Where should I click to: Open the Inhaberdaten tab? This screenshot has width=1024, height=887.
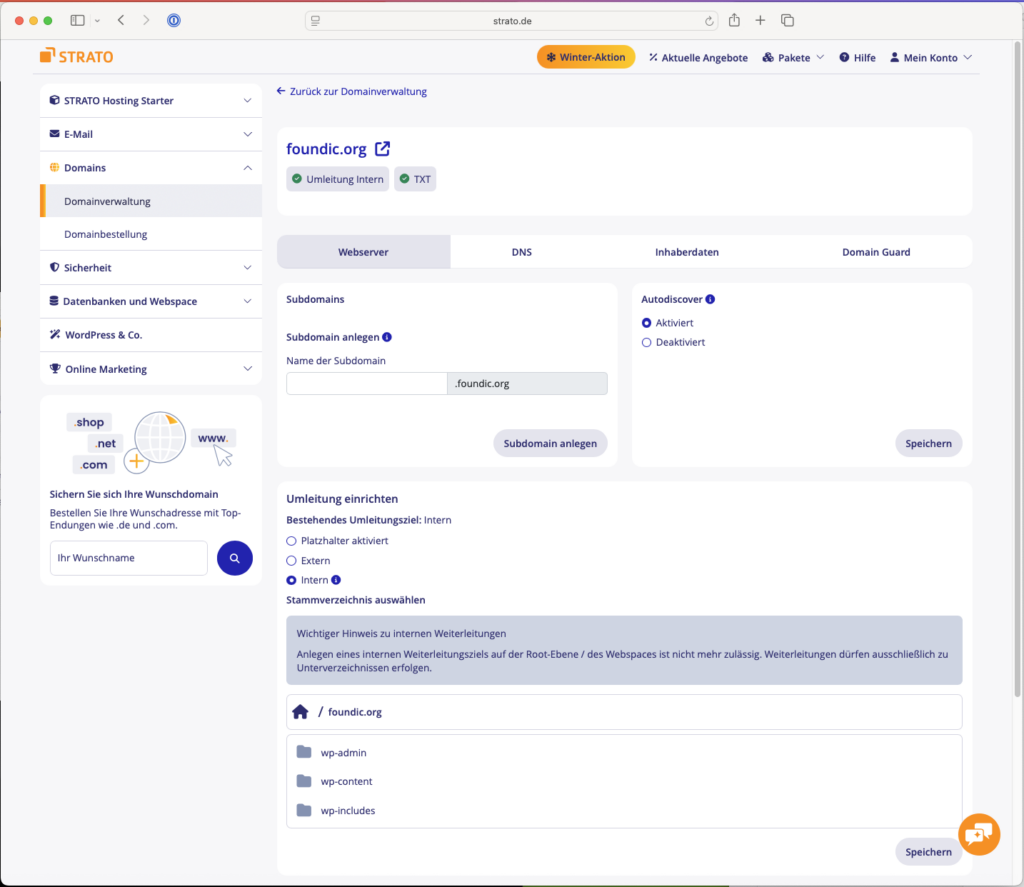click(686, 252)
